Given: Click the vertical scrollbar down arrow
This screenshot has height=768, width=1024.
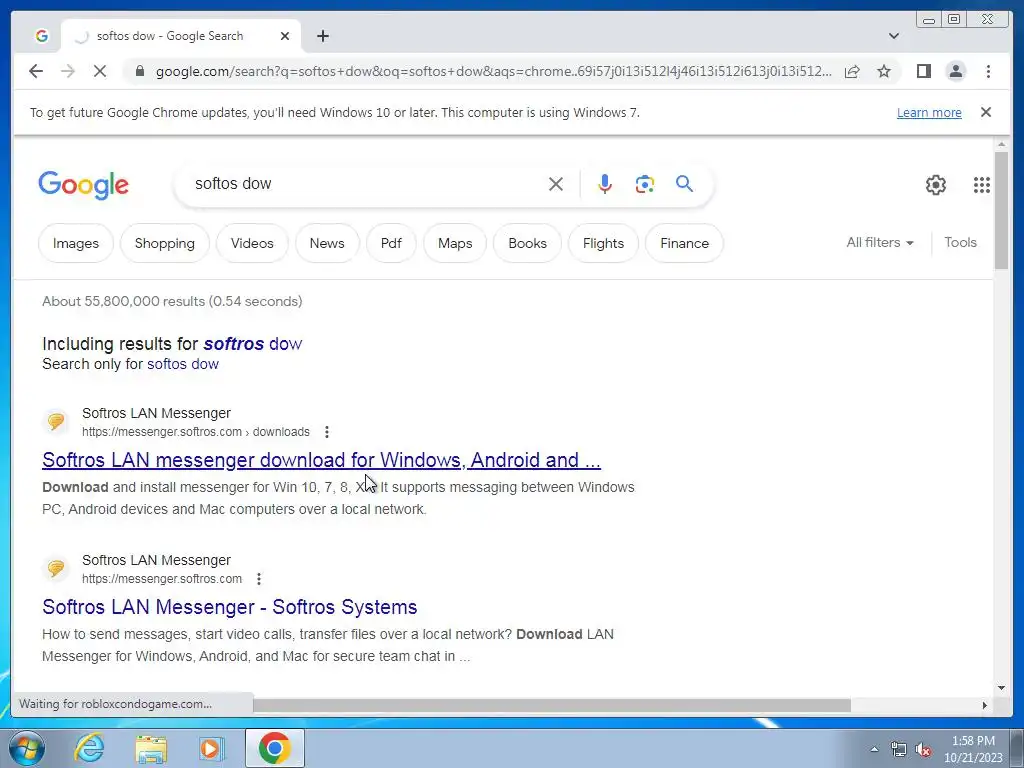Looking at the screenshot, I should 1001,687.
